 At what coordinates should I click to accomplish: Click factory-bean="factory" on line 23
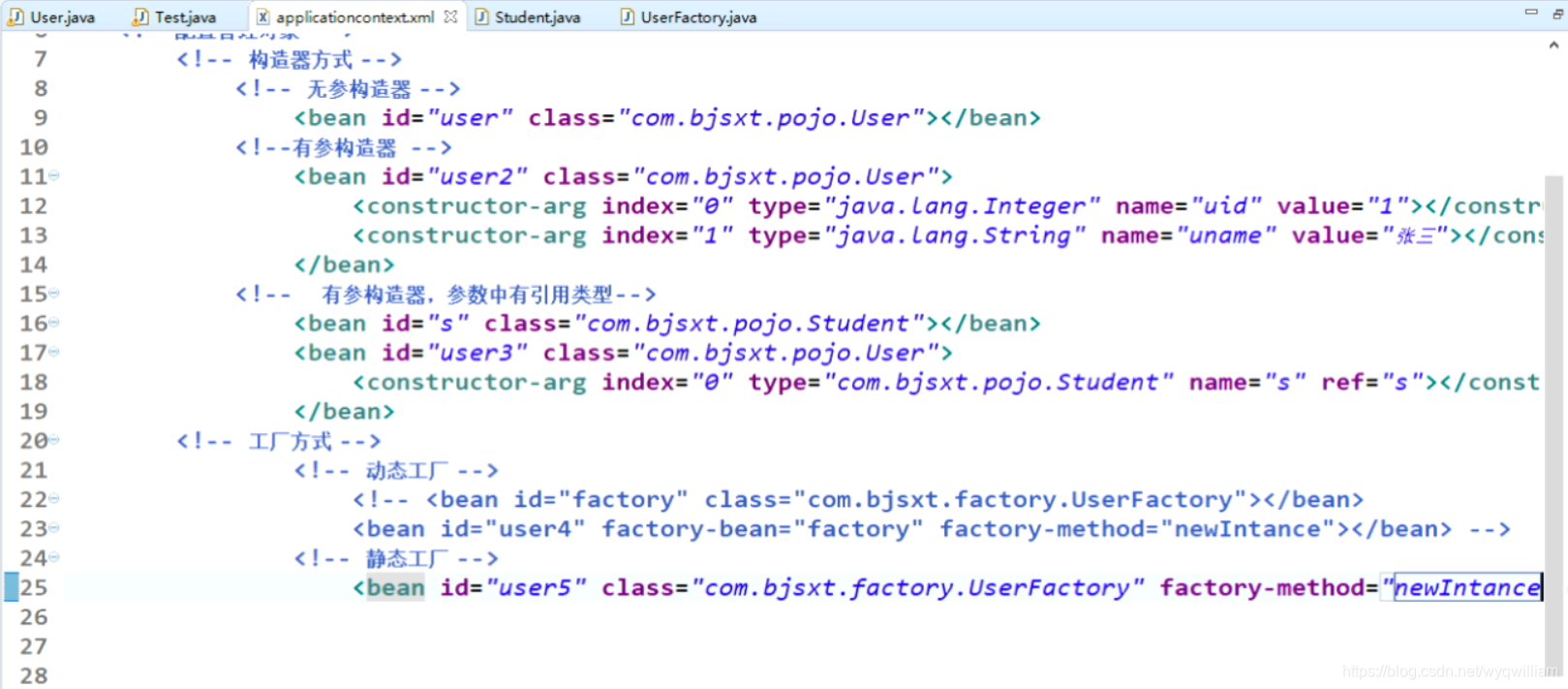762,529
